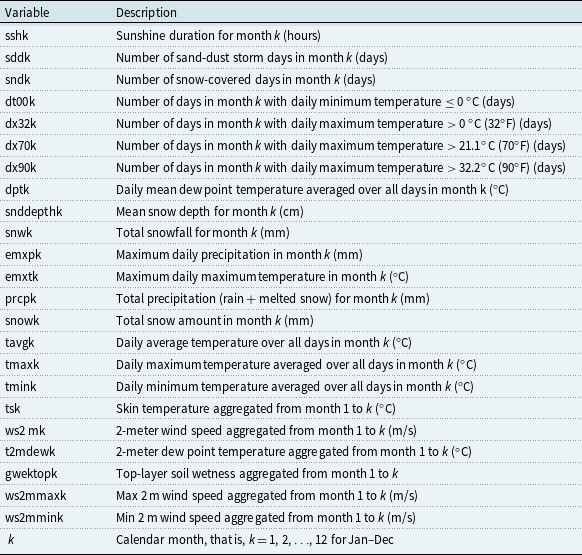Select the variable name 'sshk'

click(x=17, y=36)
